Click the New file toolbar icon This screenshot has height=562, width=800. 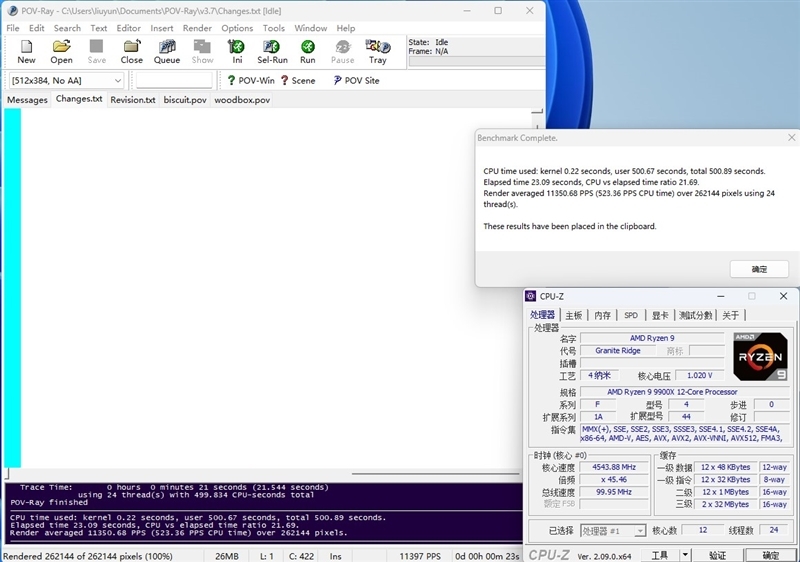[26, 52]
